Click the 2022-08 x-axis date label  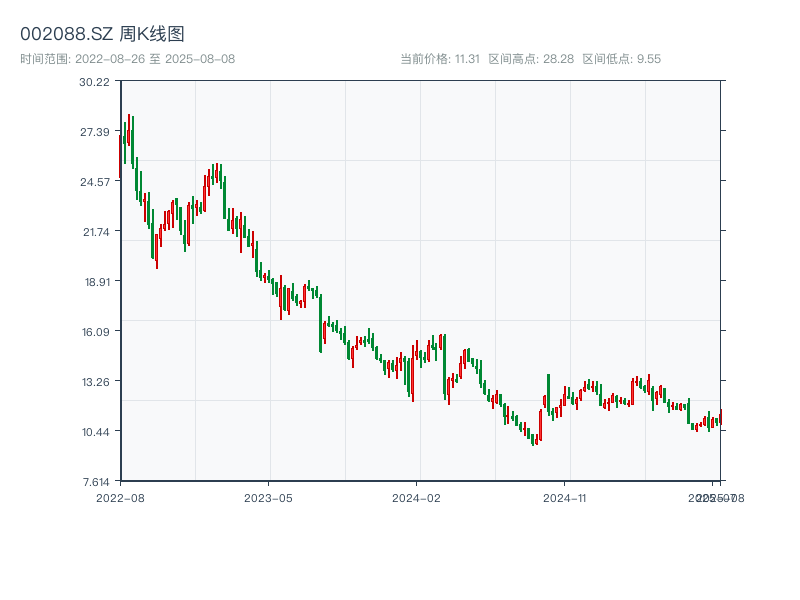pos(120,497)
